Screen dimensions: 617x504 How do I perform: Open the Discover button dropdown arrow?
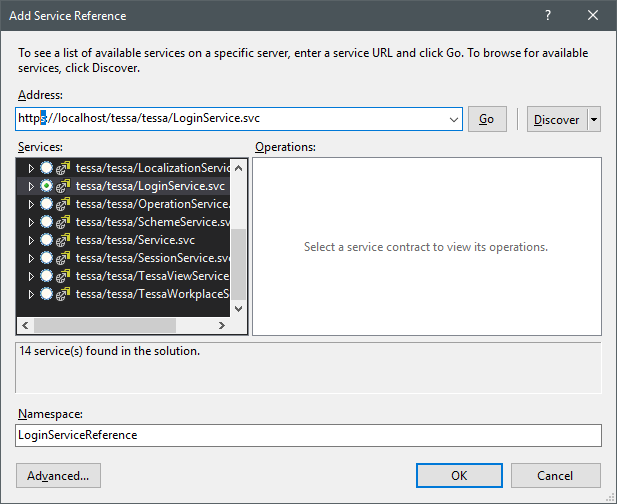[594, 119]
